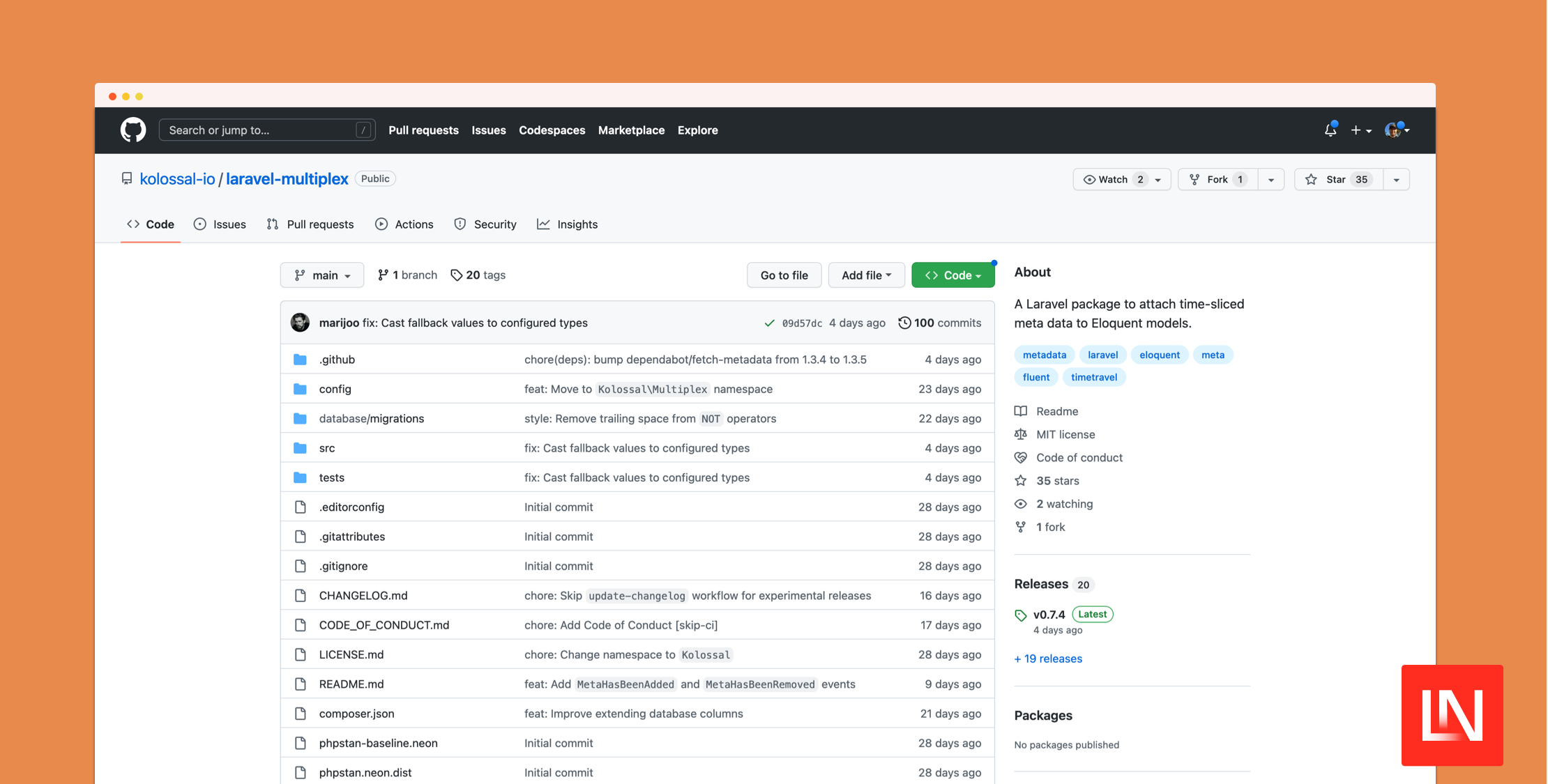Click the README.md file icon
Viewport: 1548px width, 784px height.
[300, 684]
